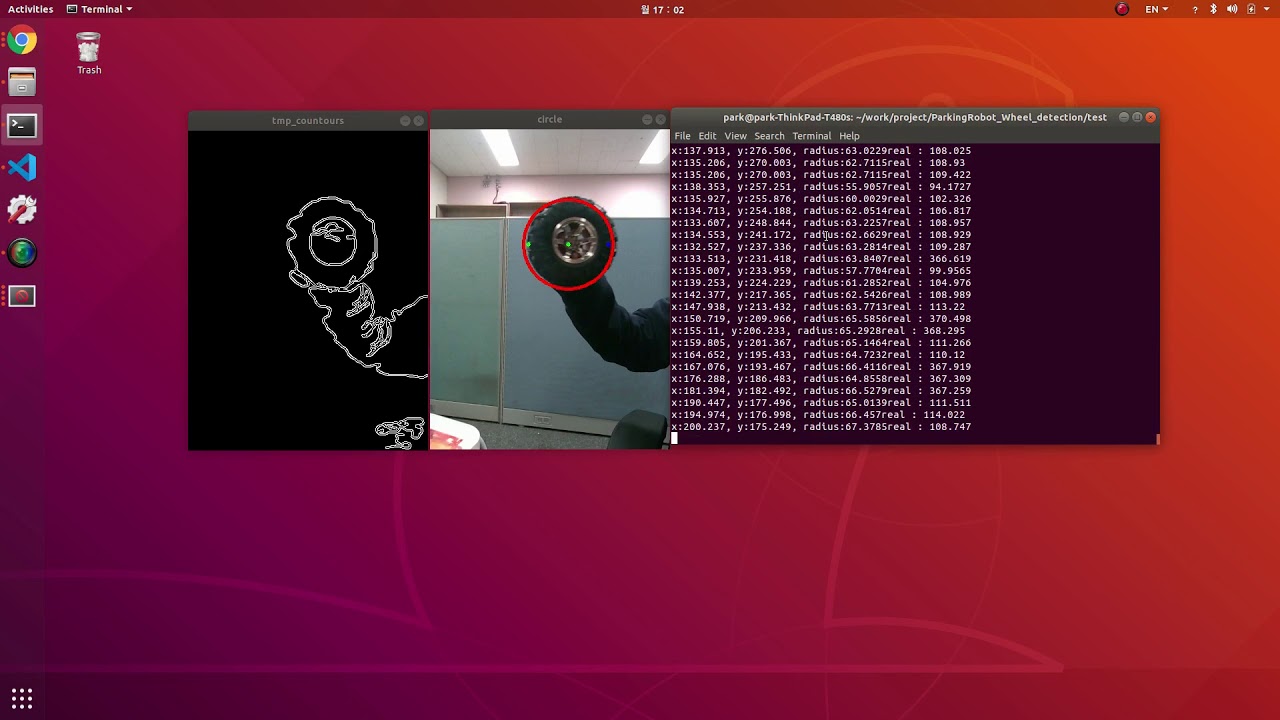
Task: Show Applications grid button
Action: 22,698
